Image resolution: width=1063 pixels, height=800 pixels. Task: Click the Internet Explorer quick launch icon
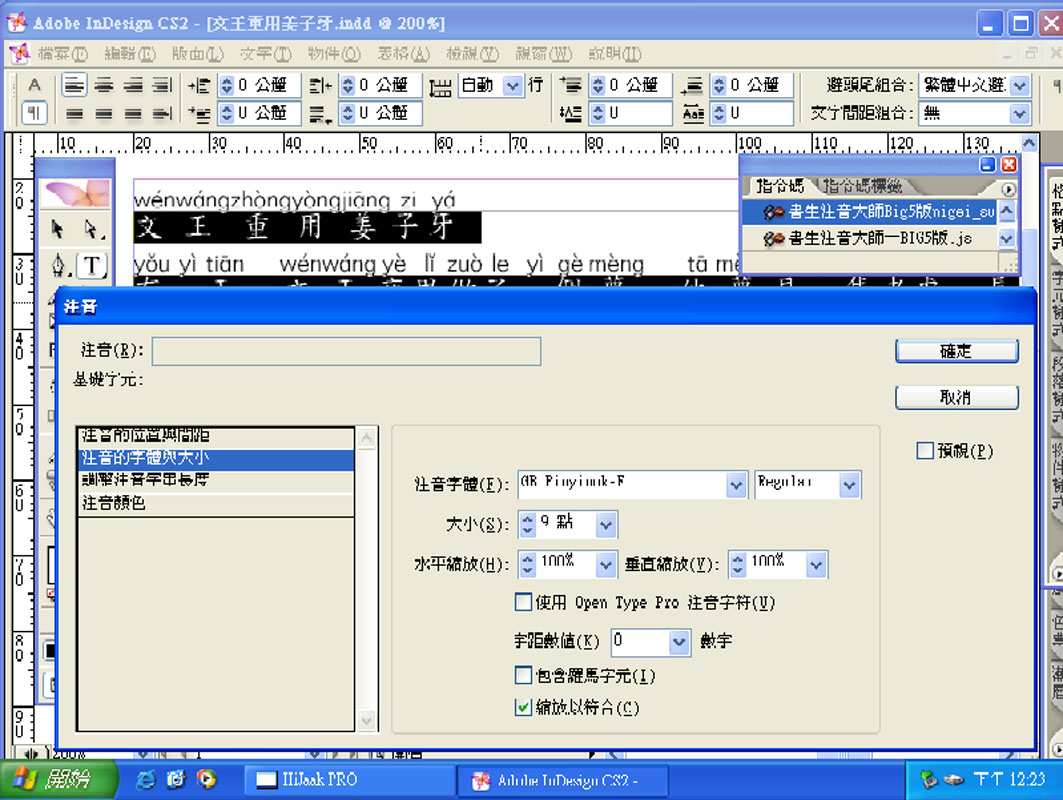(145, 780)
